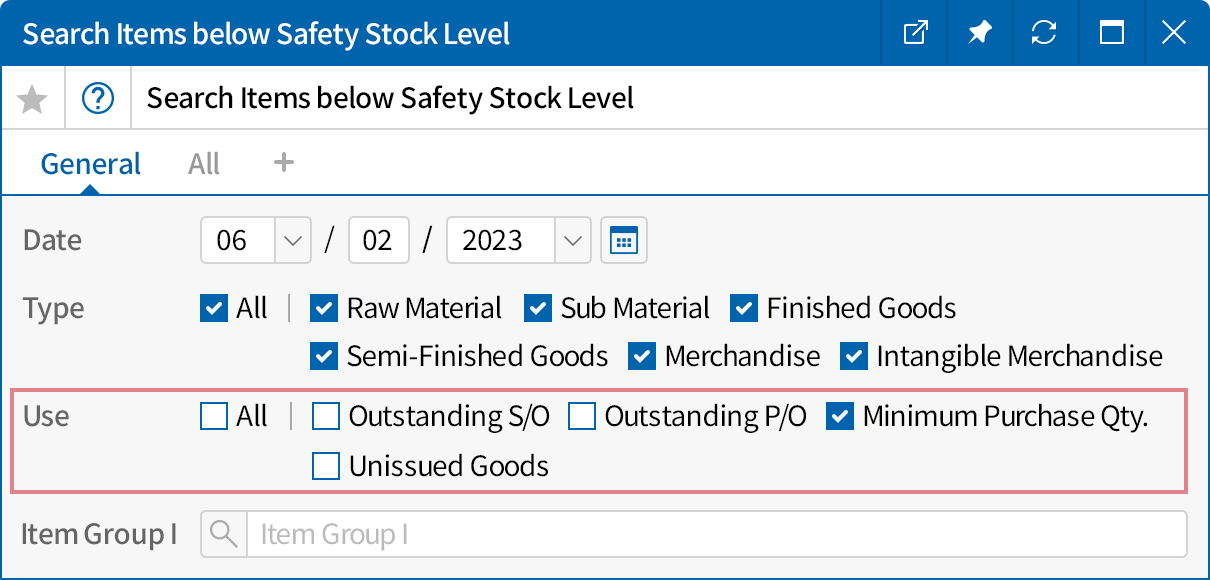
Task: Click the refresh icon in title bar
Action: pos(1044,33)
